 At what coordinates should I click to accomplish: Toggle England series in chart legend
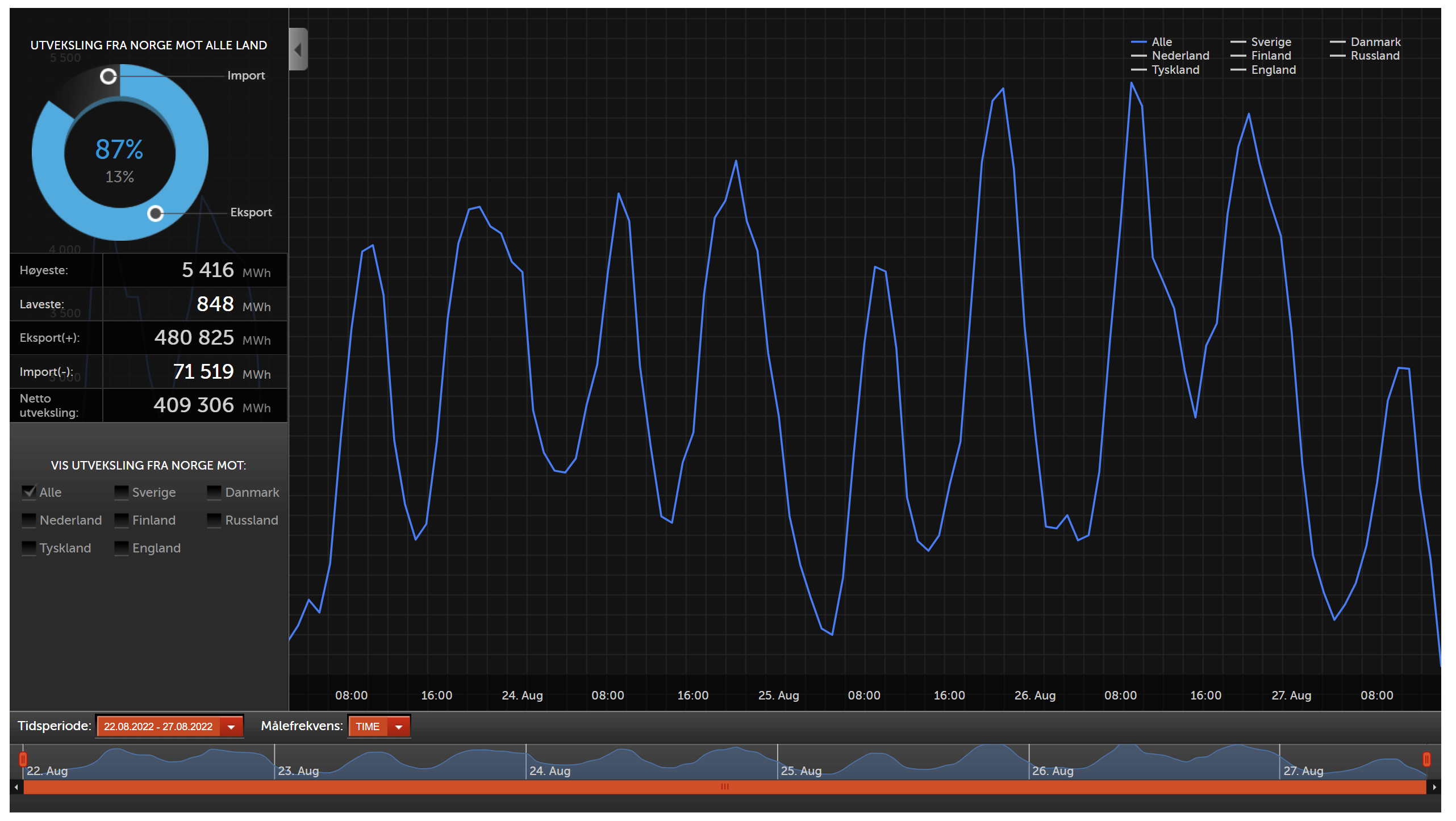point(1263,70)
